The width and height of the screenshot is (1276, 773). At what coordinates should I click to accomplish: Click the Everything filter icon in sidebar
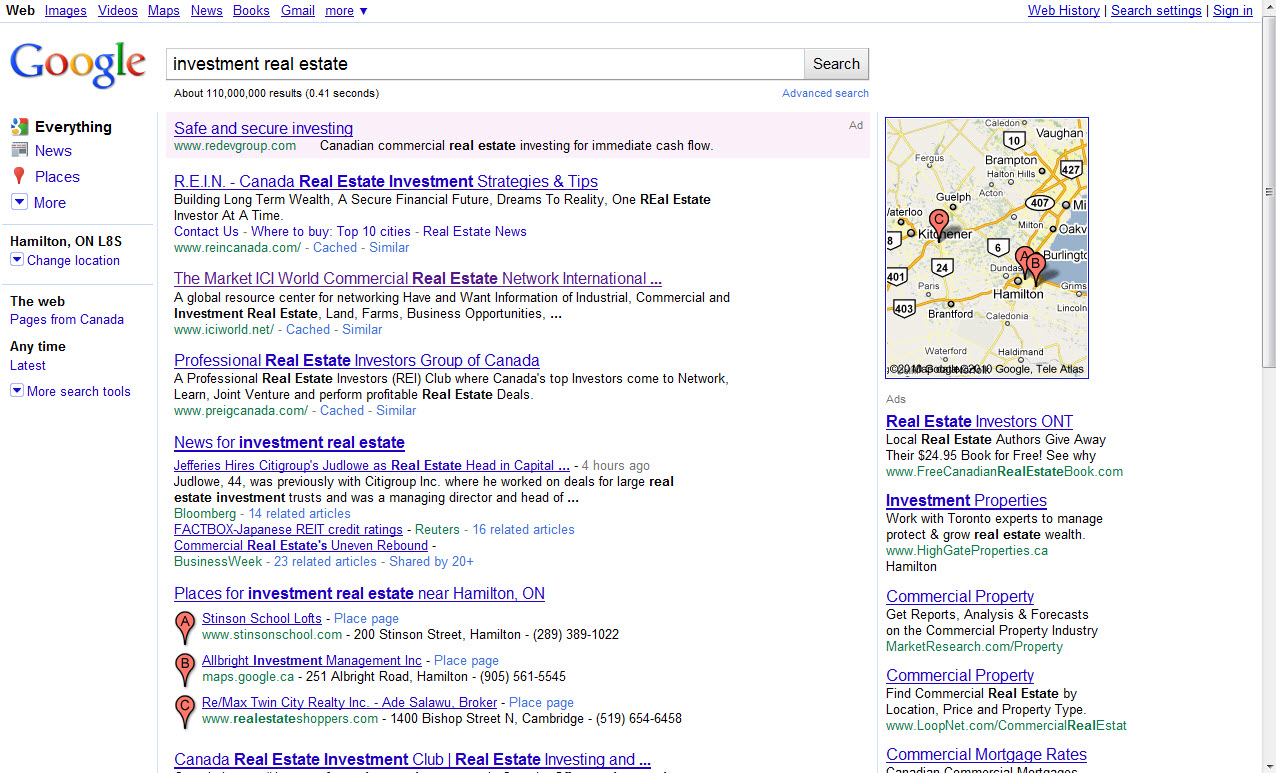coord(19,127)
